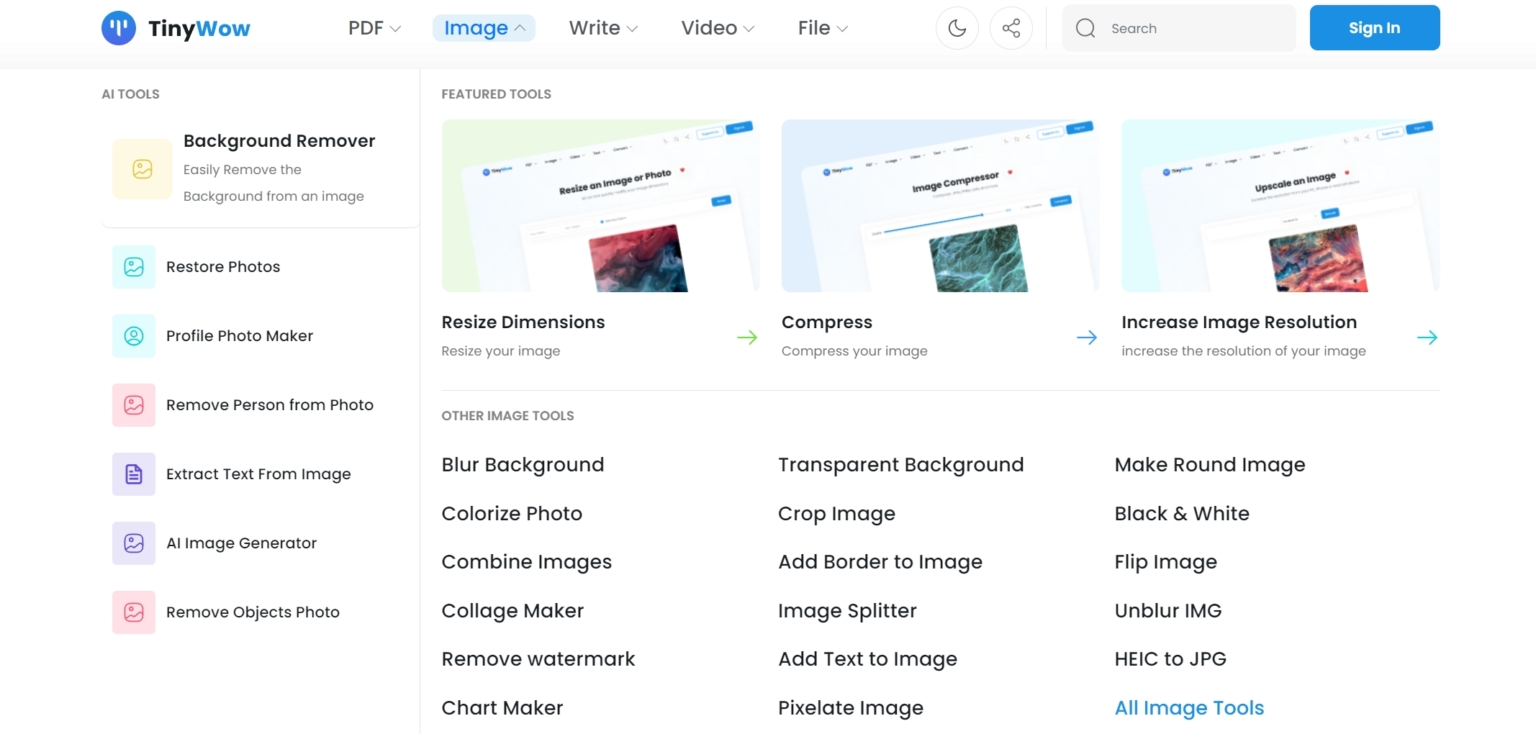Expand the PDF dropdown menu

pos(374,28)
